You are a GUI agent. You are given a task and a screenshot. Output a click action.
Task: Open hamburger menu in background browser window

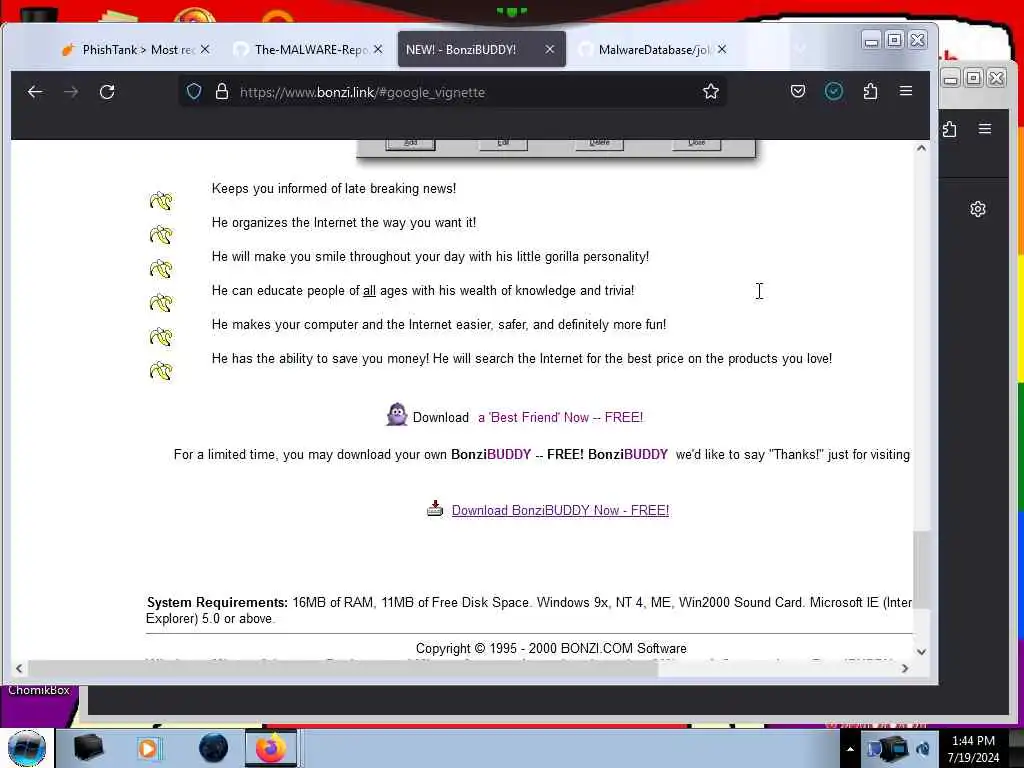(985, 129)
